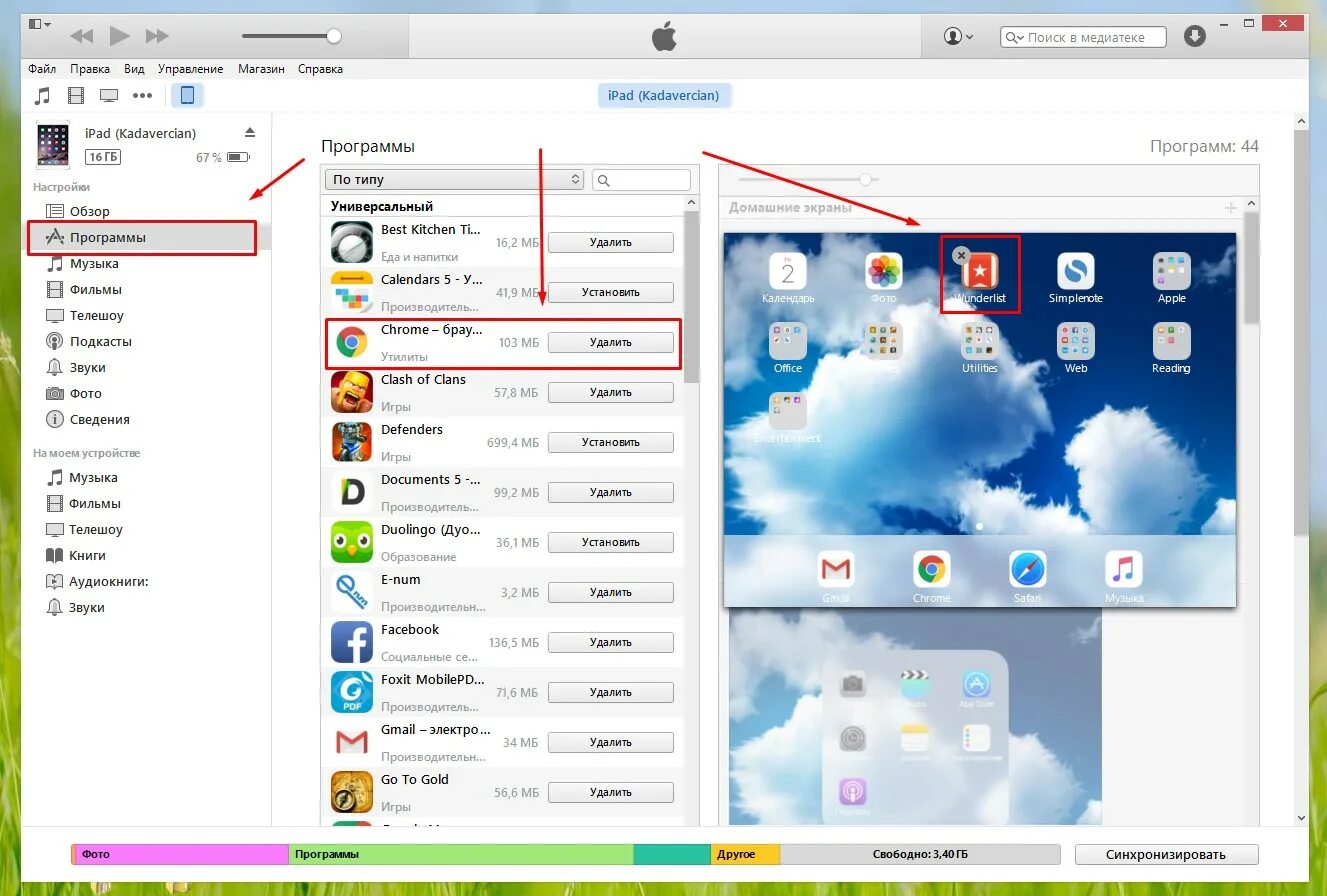Viewport: 1327px width, 896px height.
Task: Select Подкасты in settings sidebar
Action: [101, 341]
